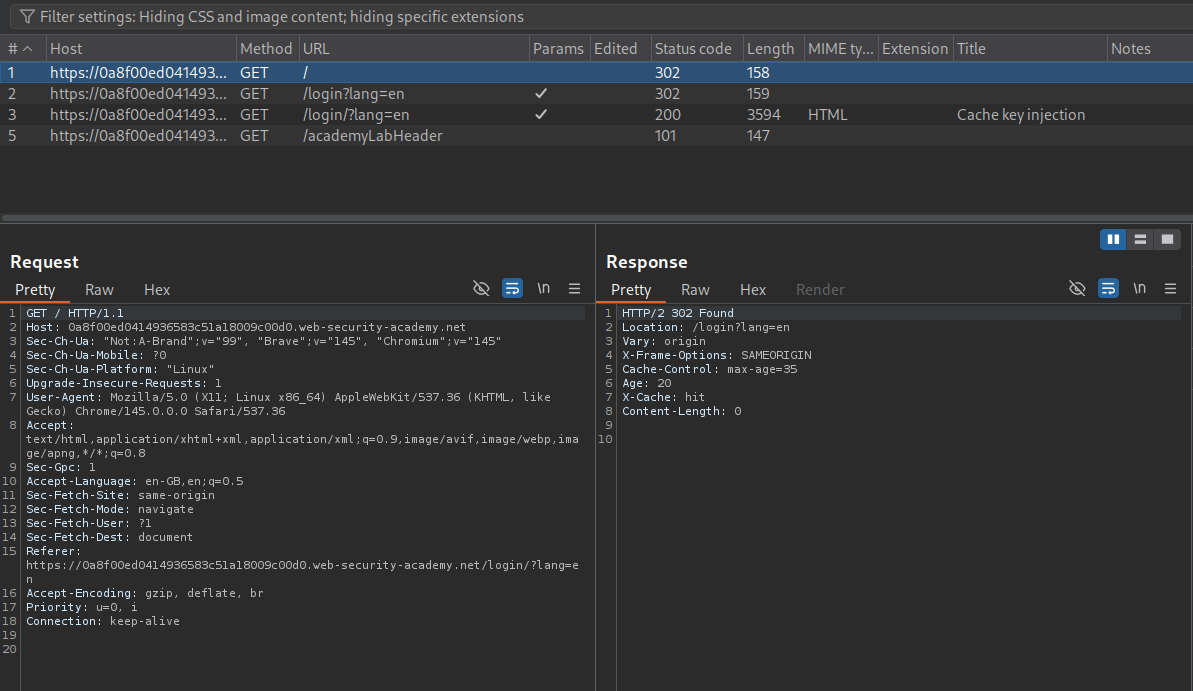Toggle Request inspector eye-slash visibility icon
The width and height of the screenshot is (1193, 691).
tap(481, 289)
